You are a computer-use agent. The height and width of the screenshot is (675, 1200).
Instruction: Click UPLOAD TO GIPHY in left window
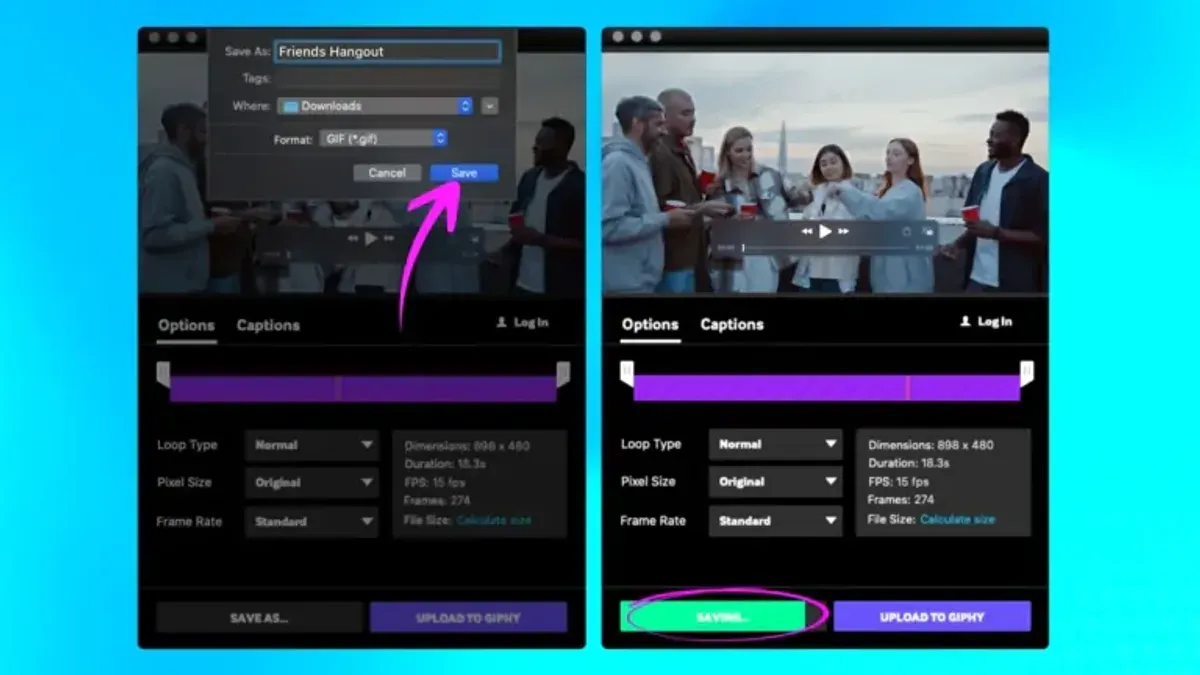pos(468,618)
